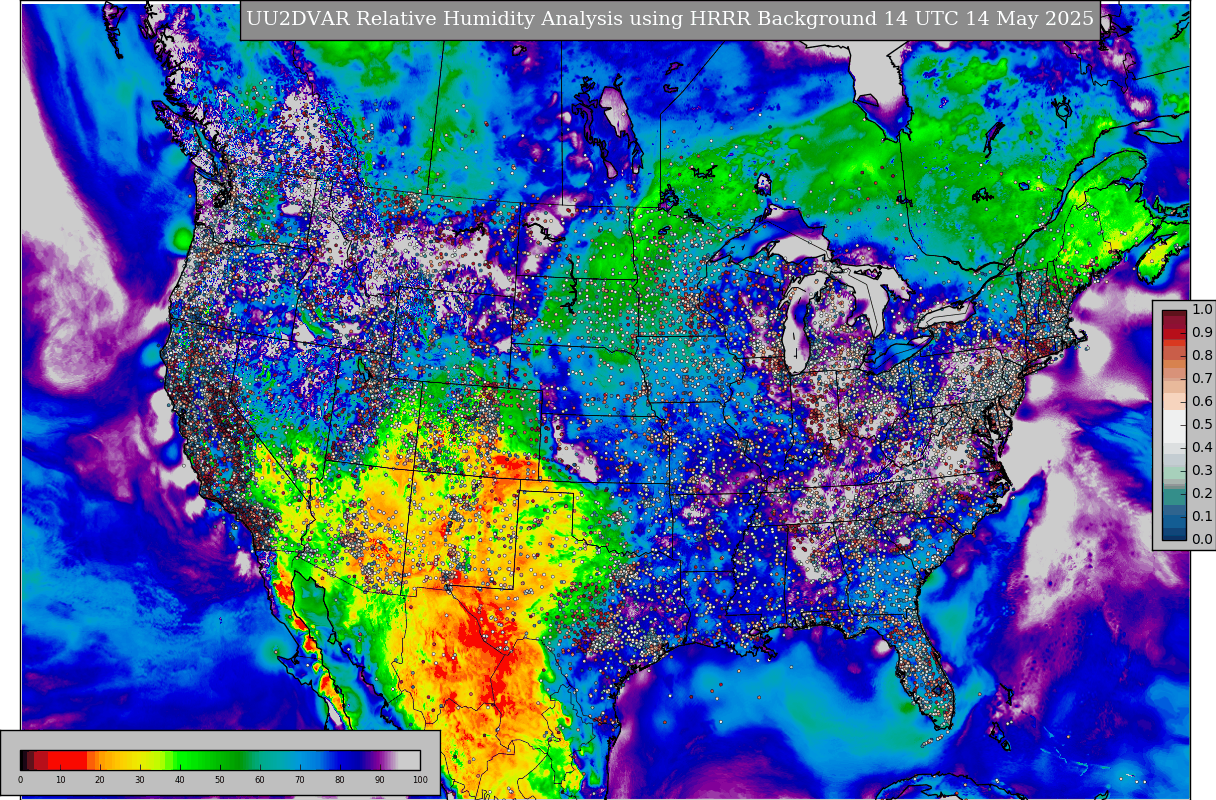Click the 0.9 label on right color scale
Viewport: 1216px width, 800px height.
1202,333
